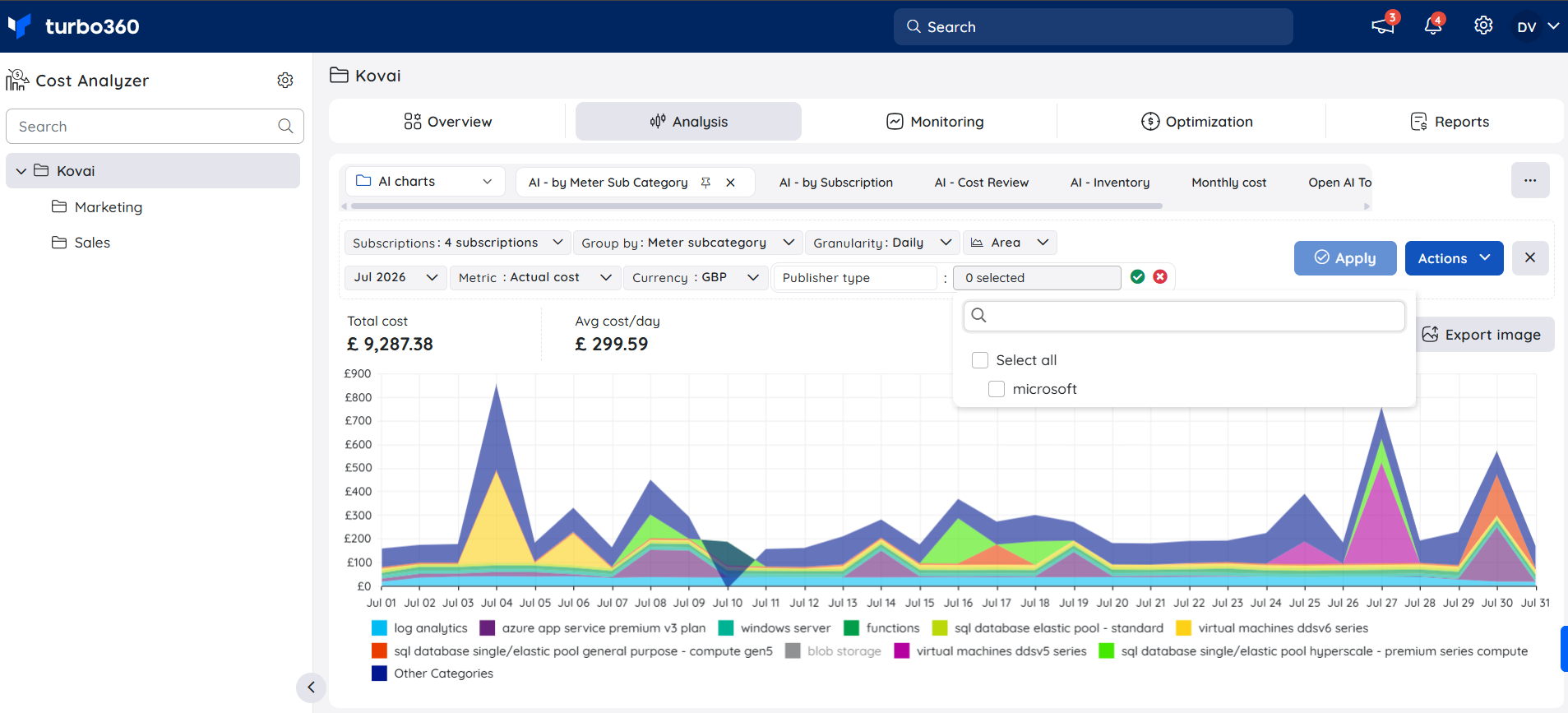Switch to the Optimization tab
This screenshot has width=1568, height=713.
pyautogui.click(x=1196, y=122)
